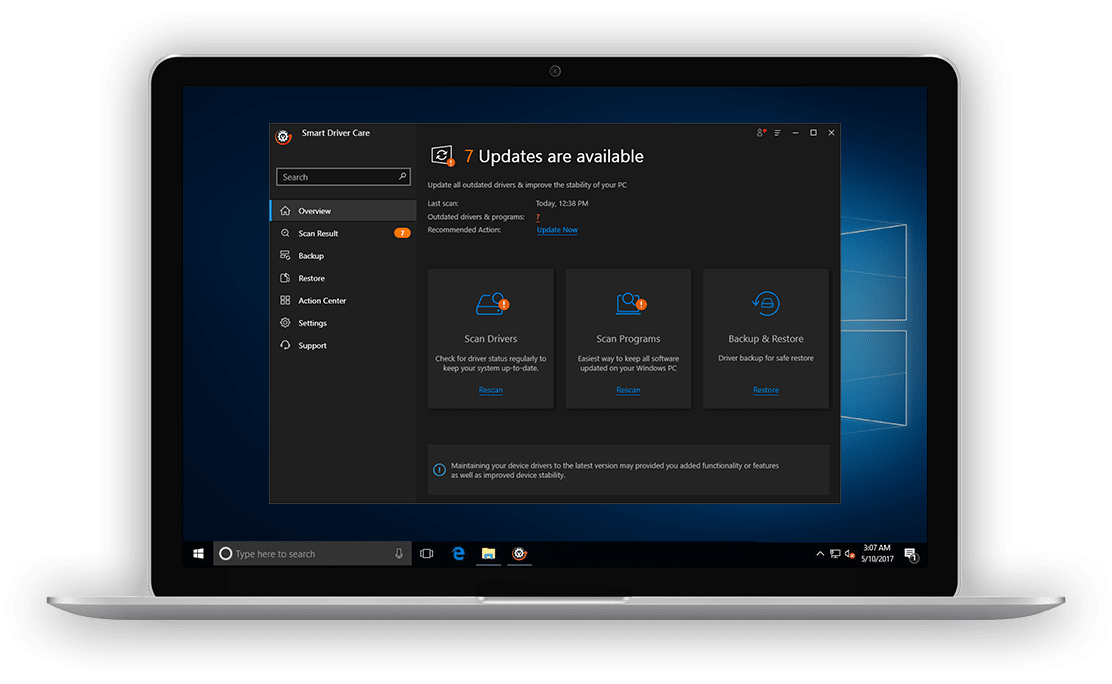
Task: Go to the Restore section
Action: click(343, 278)
